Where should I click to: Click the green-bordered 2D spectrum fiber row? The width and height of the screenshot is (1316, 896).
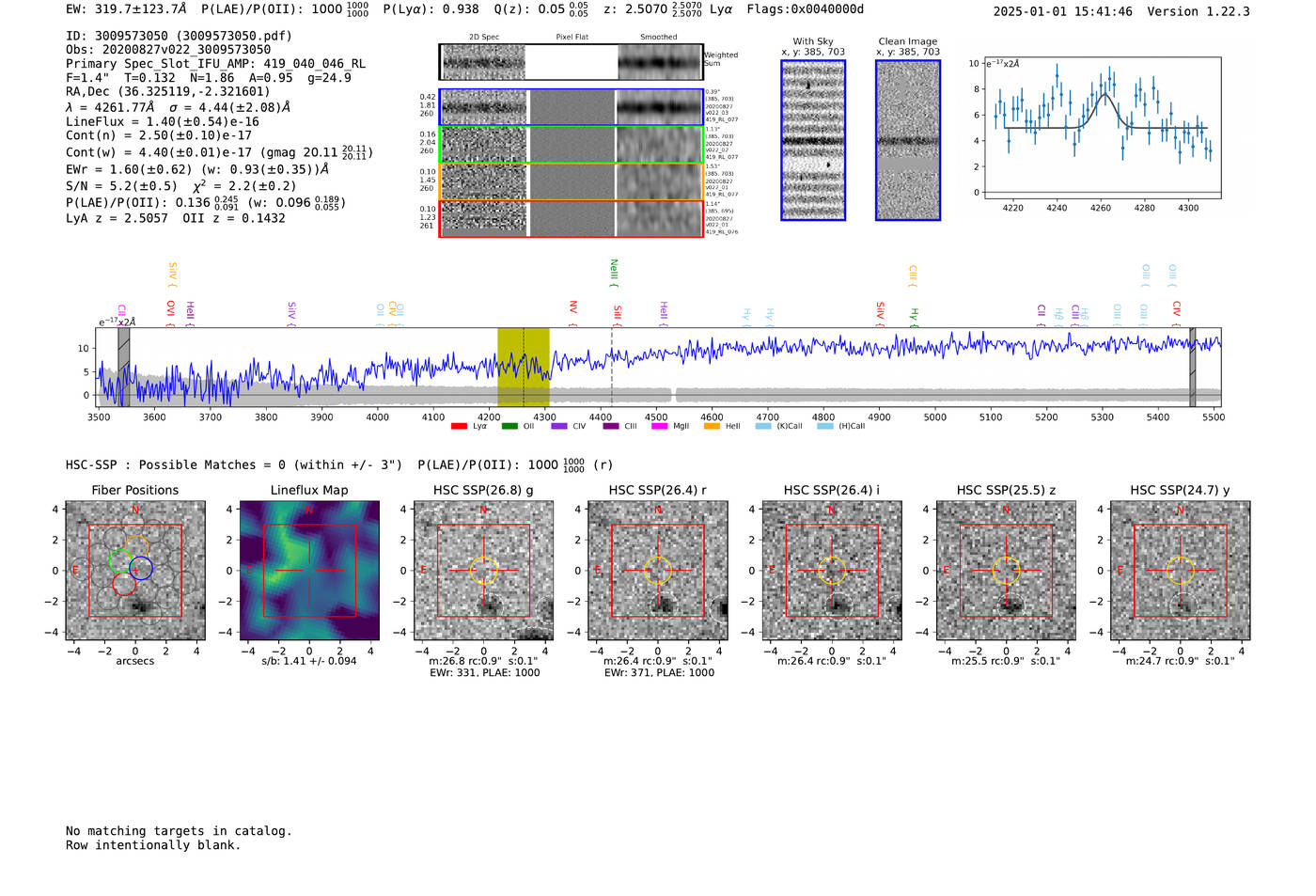(x=572, y=145)
